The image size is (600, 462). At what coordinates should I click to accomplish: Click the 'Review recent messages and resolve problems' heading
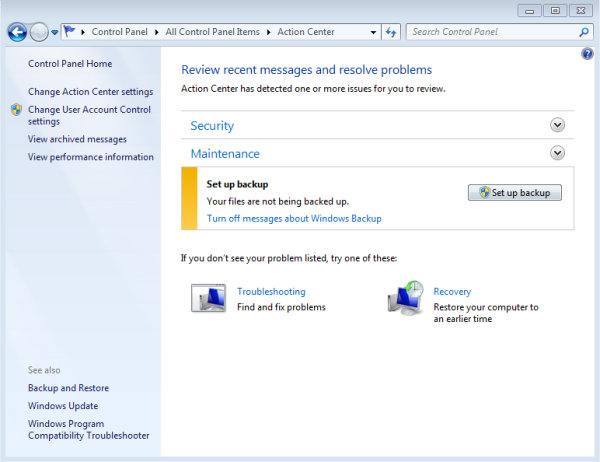[x=307, y=70]
